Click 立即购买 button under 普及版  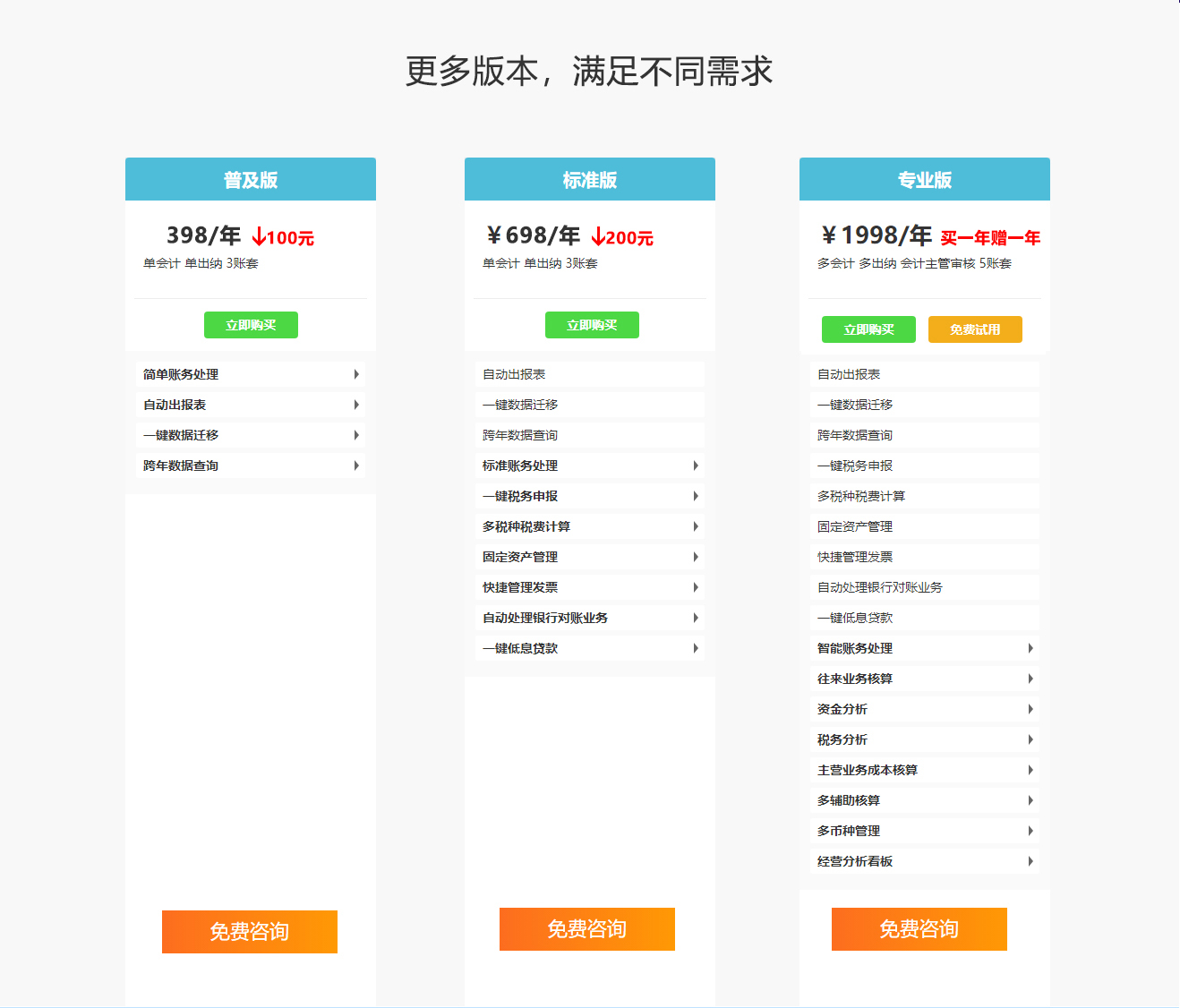[251, 325]
